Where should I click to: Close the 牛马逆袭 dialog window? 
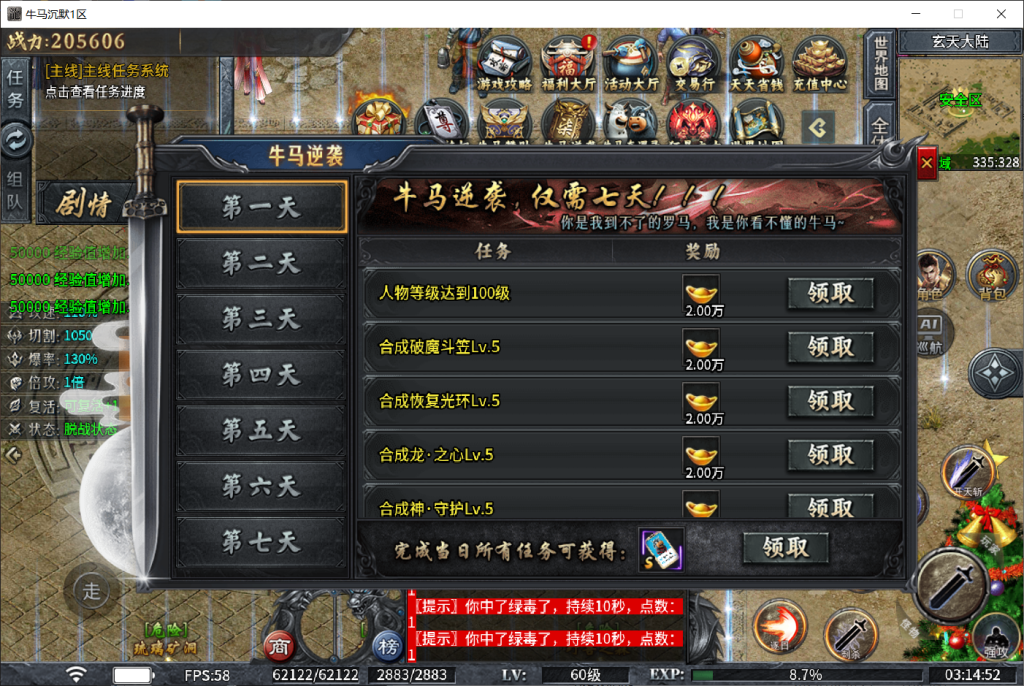927,163
